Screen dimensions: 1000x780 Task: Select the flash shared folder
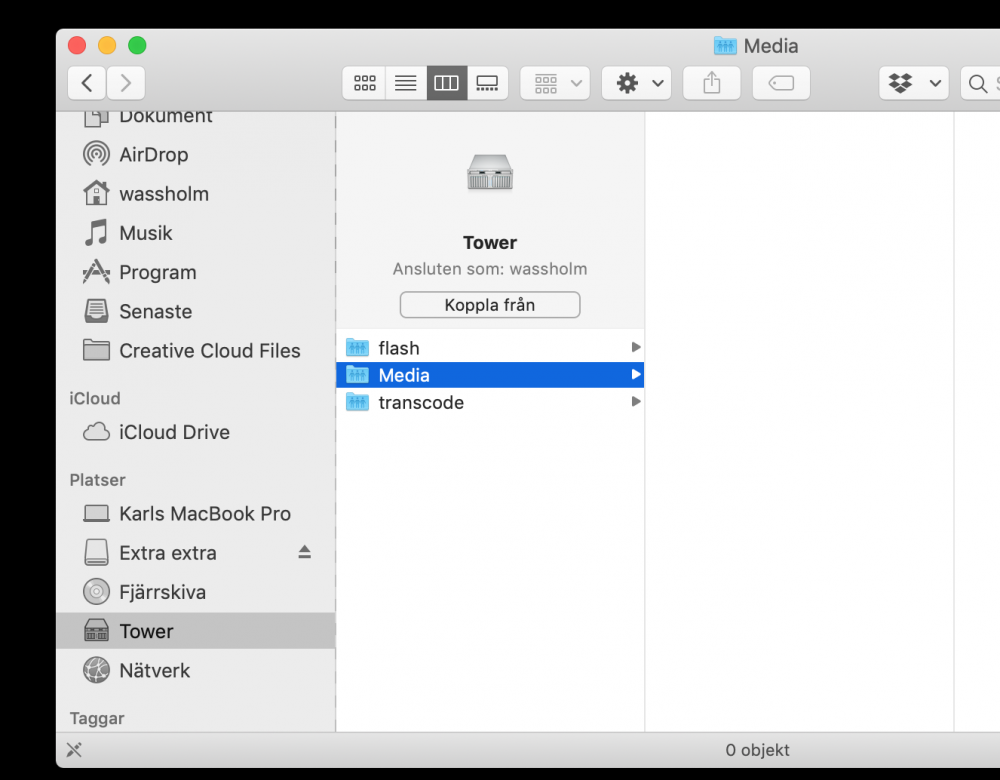[490, 348]
